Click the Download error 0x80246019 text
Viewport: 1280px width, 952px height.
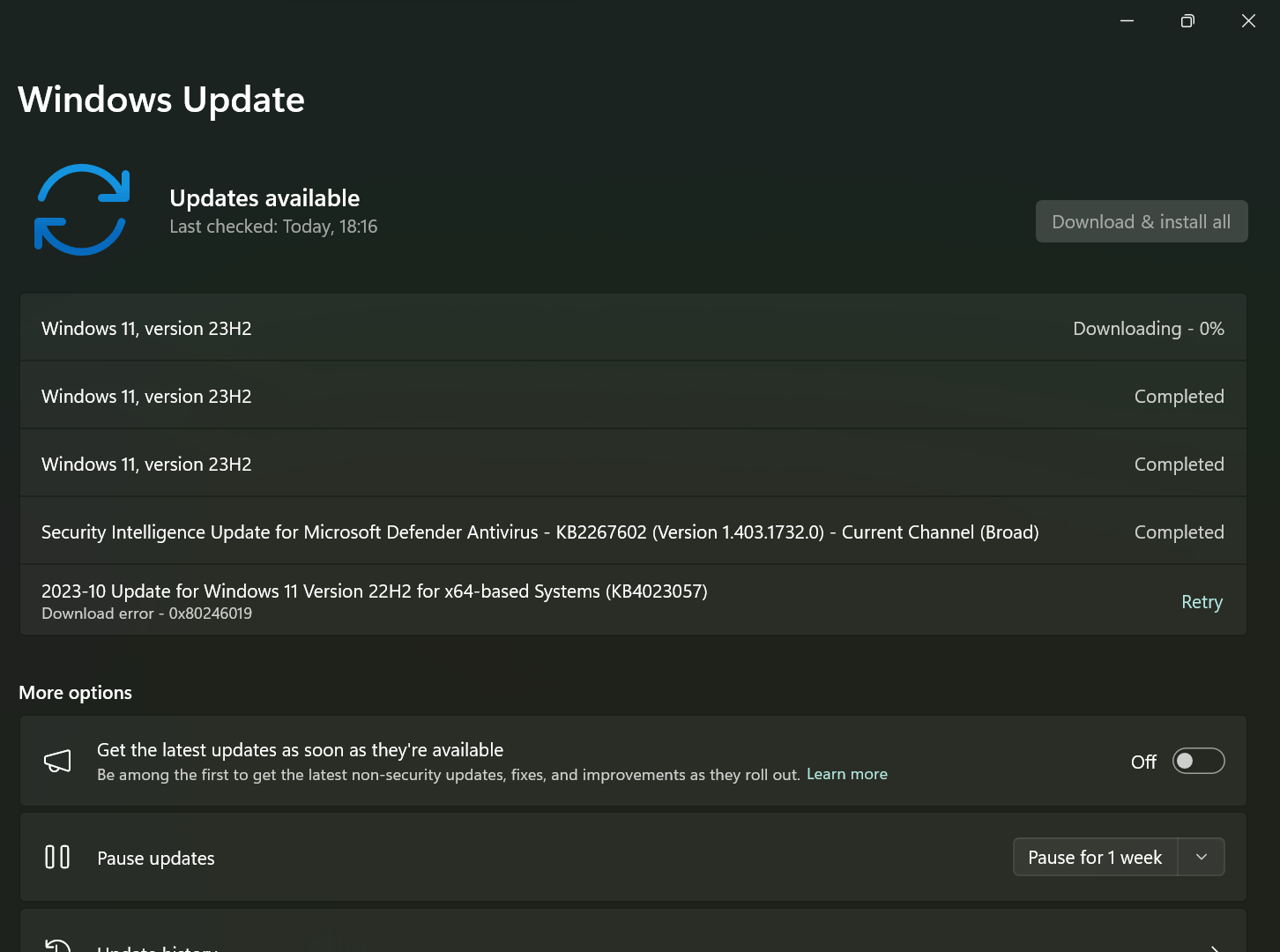pyautogui.click(x=146, y=614)
